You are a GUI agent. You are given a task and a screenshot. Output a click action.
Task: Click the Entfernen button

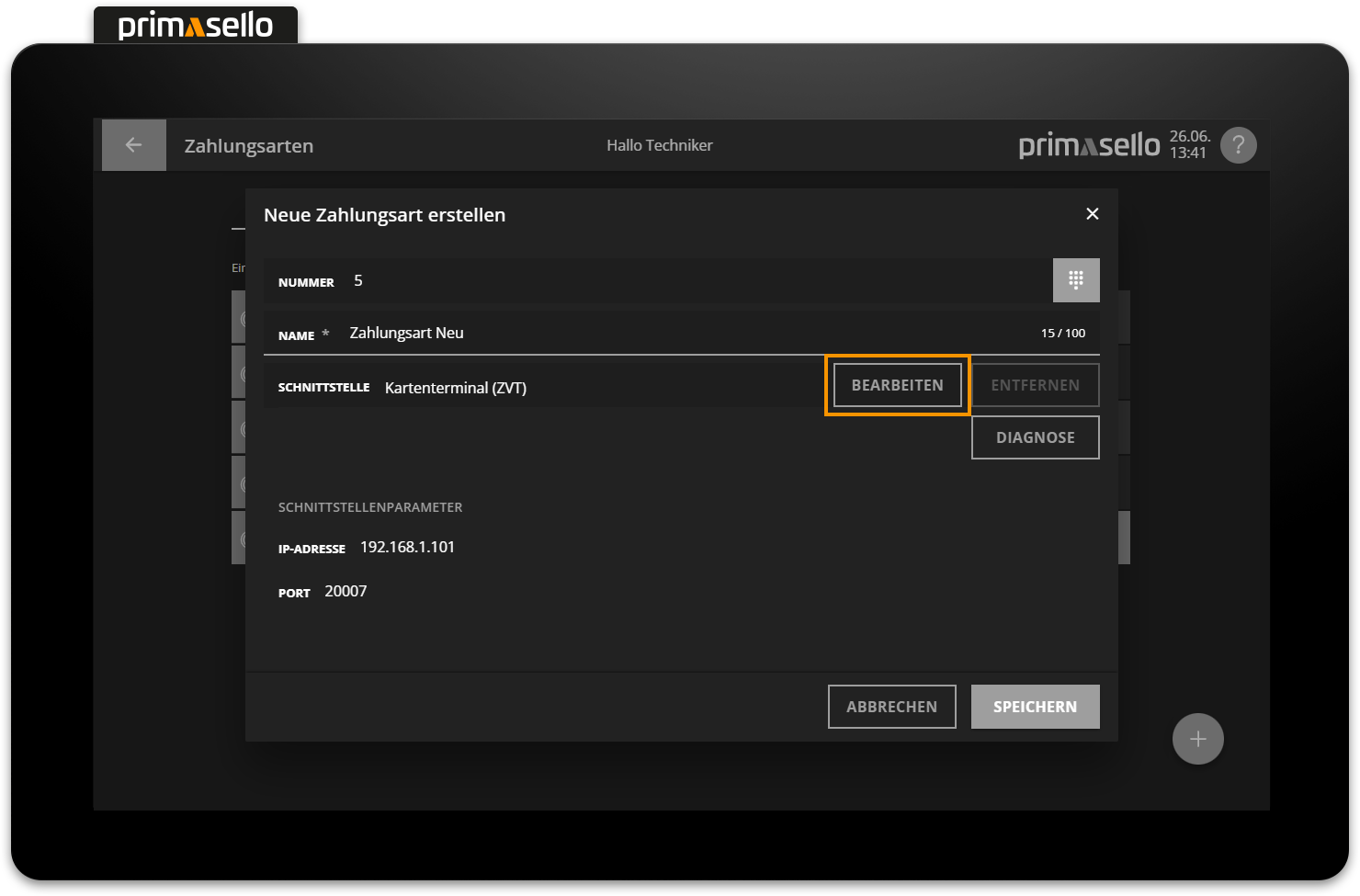(1035, 385)
